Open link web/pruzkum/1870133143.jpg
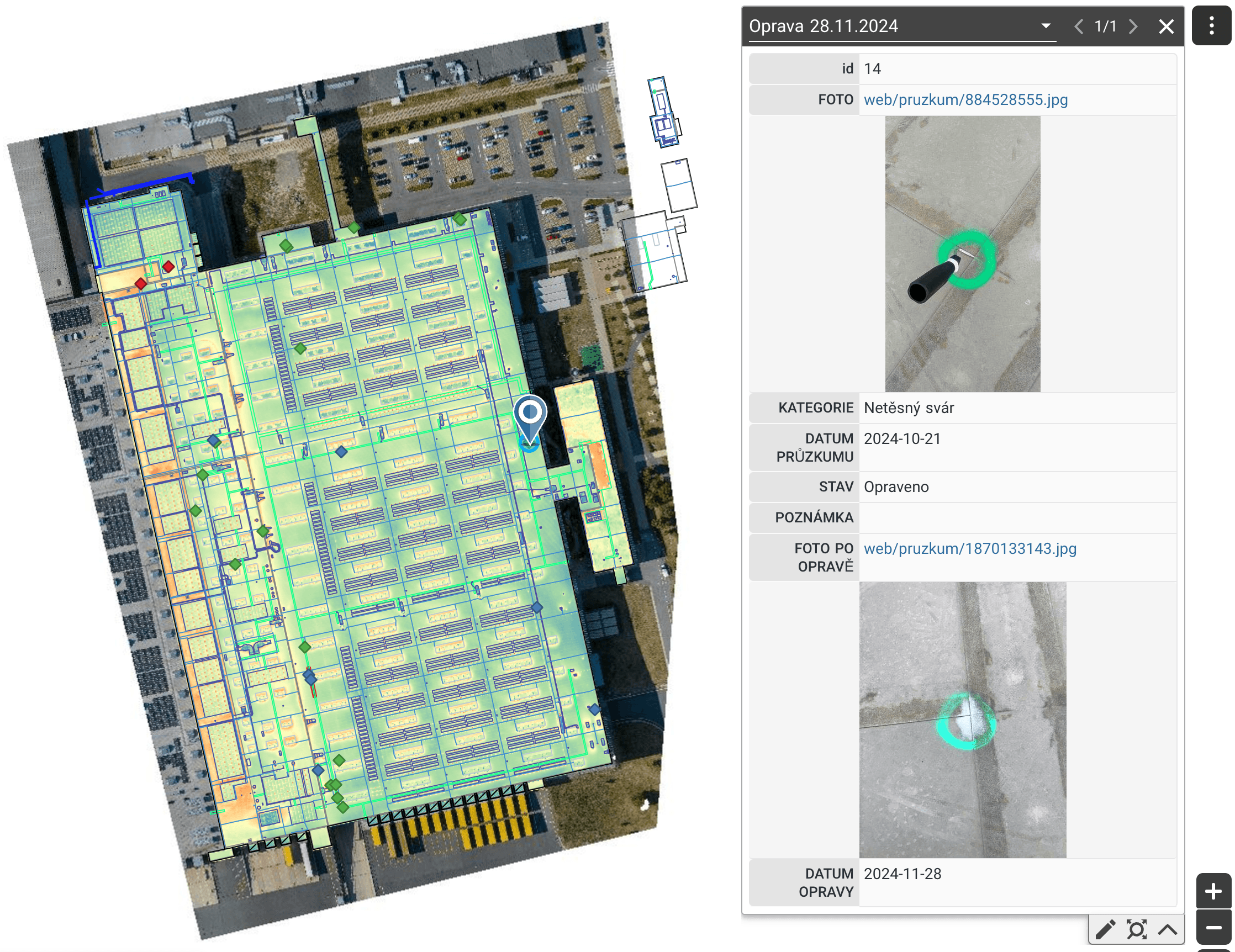The height and width of the screenshot is (952, 1235). 970,548
